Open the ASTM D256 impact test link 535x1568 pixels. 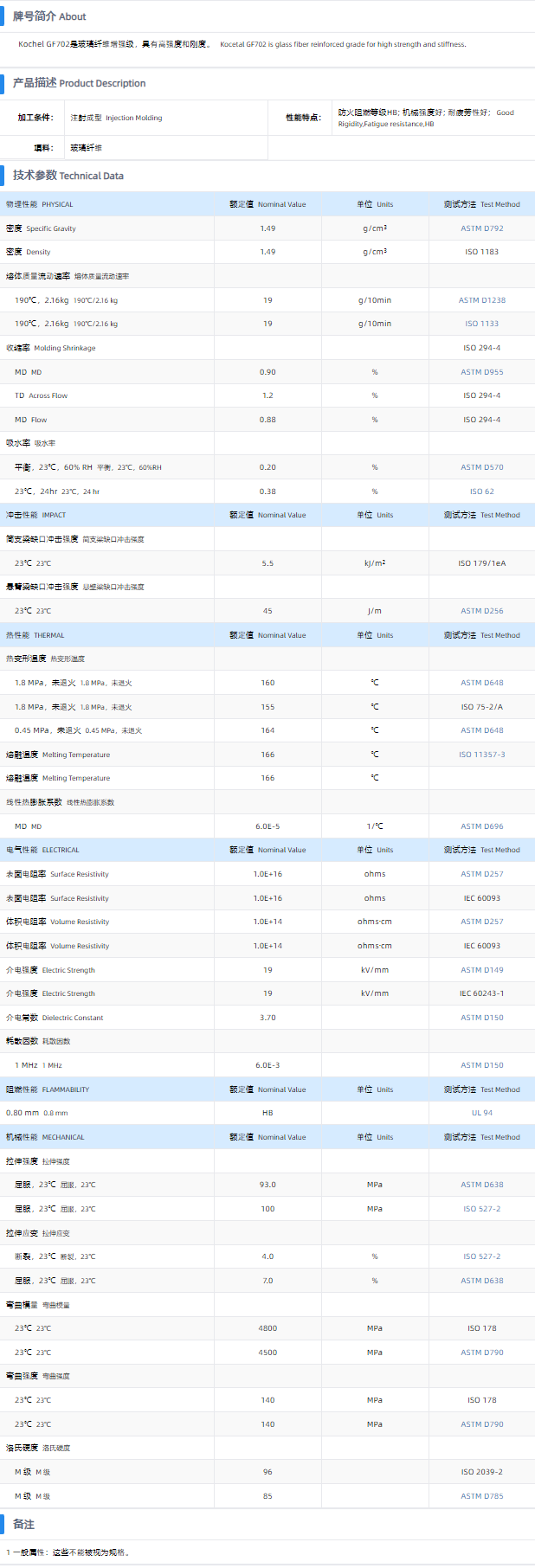pyautogui.click(x=481, y=611)
